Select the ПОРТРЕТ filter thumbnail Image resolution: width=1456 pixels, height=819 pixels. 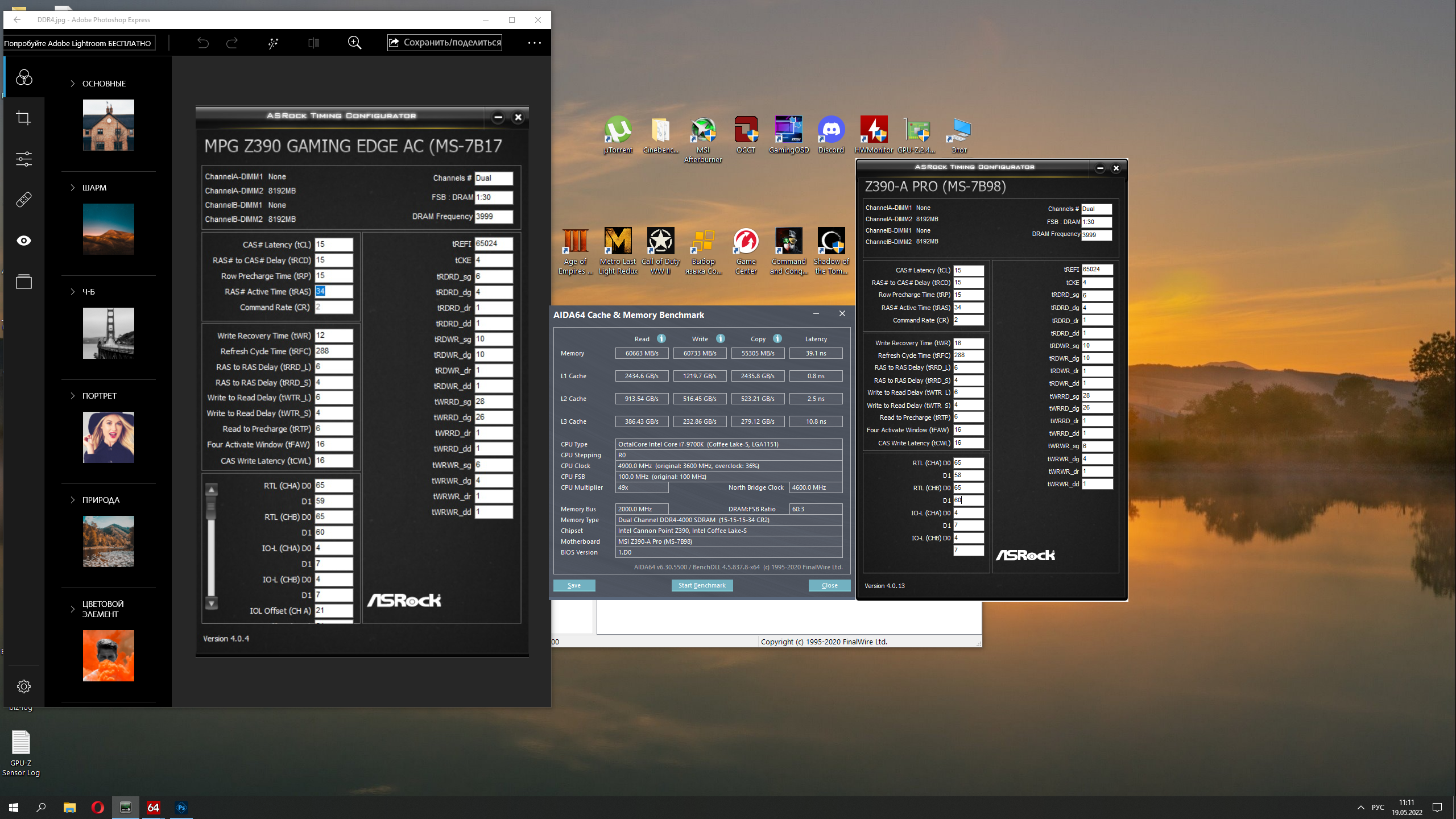(108, 437)
